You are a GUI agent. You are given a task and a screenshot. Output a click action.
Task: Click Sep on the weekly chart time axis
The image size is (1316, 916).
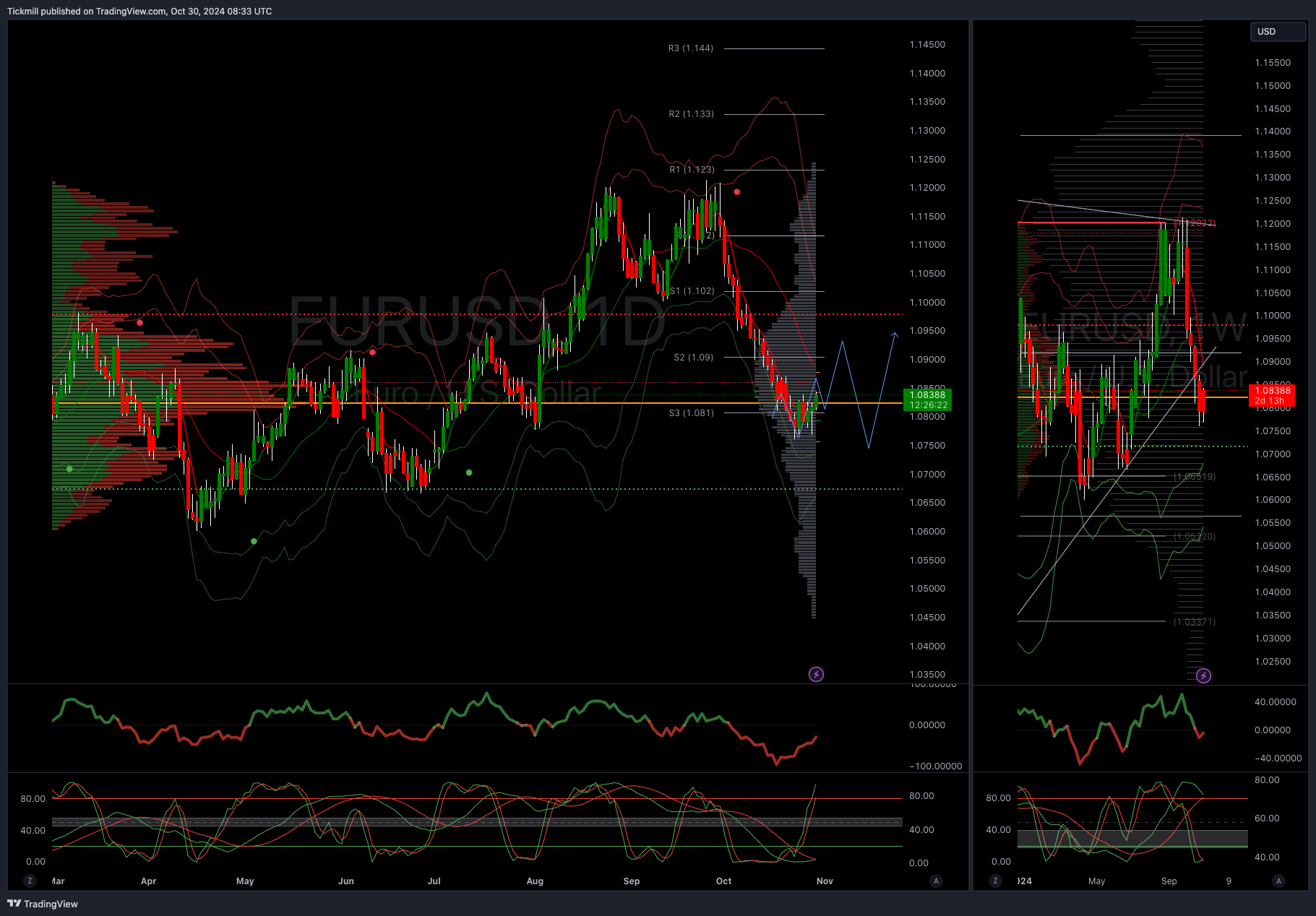point(1169,881)
